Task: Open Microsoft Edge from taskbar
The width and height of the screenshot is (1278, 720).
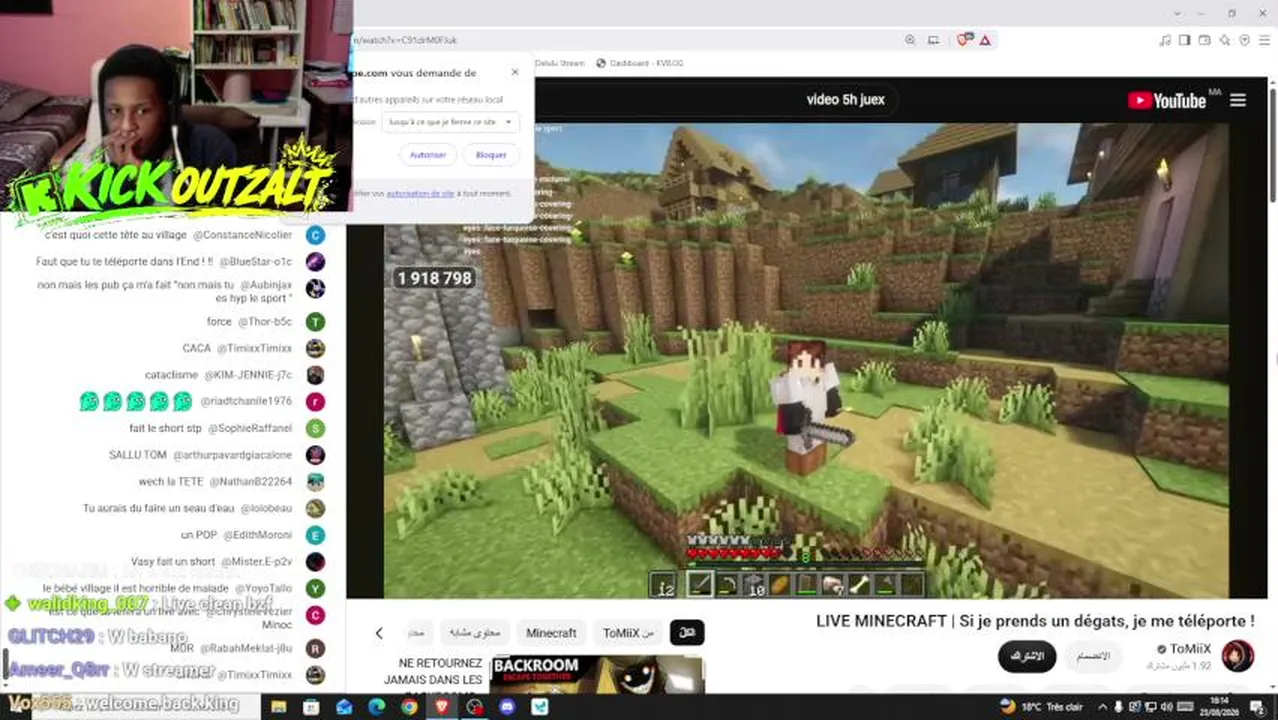Action: click(x=377, y=707)
